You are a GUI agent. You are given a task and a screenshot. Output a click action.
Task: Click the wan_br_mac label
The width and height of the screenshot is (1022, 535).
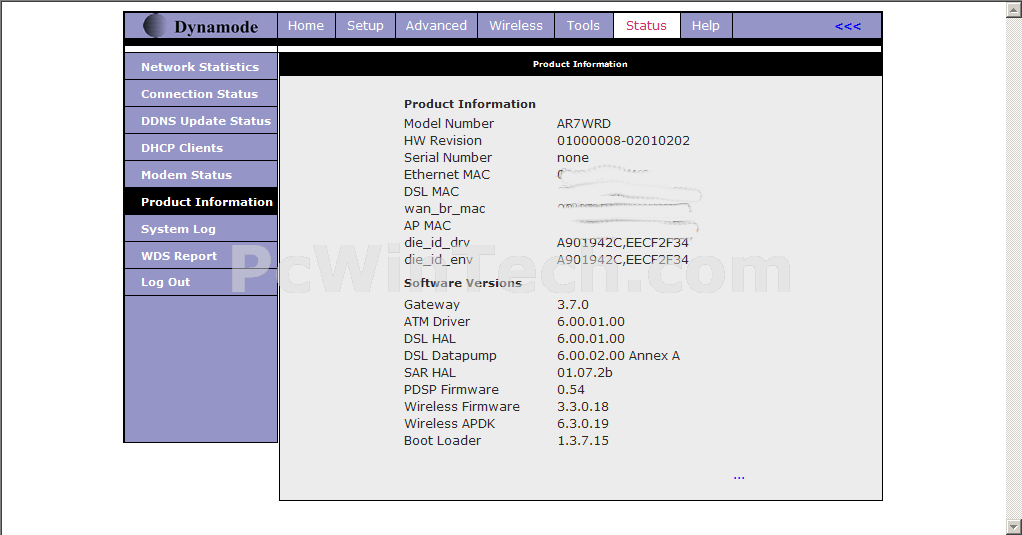(x=445, y=209)
